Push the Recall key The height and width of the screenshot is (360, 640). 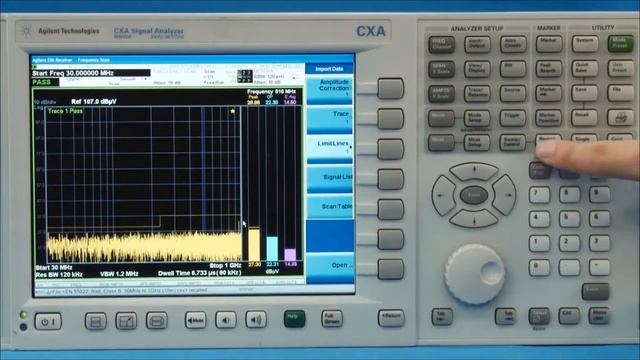pyautogui.click(x=584, y=118)
